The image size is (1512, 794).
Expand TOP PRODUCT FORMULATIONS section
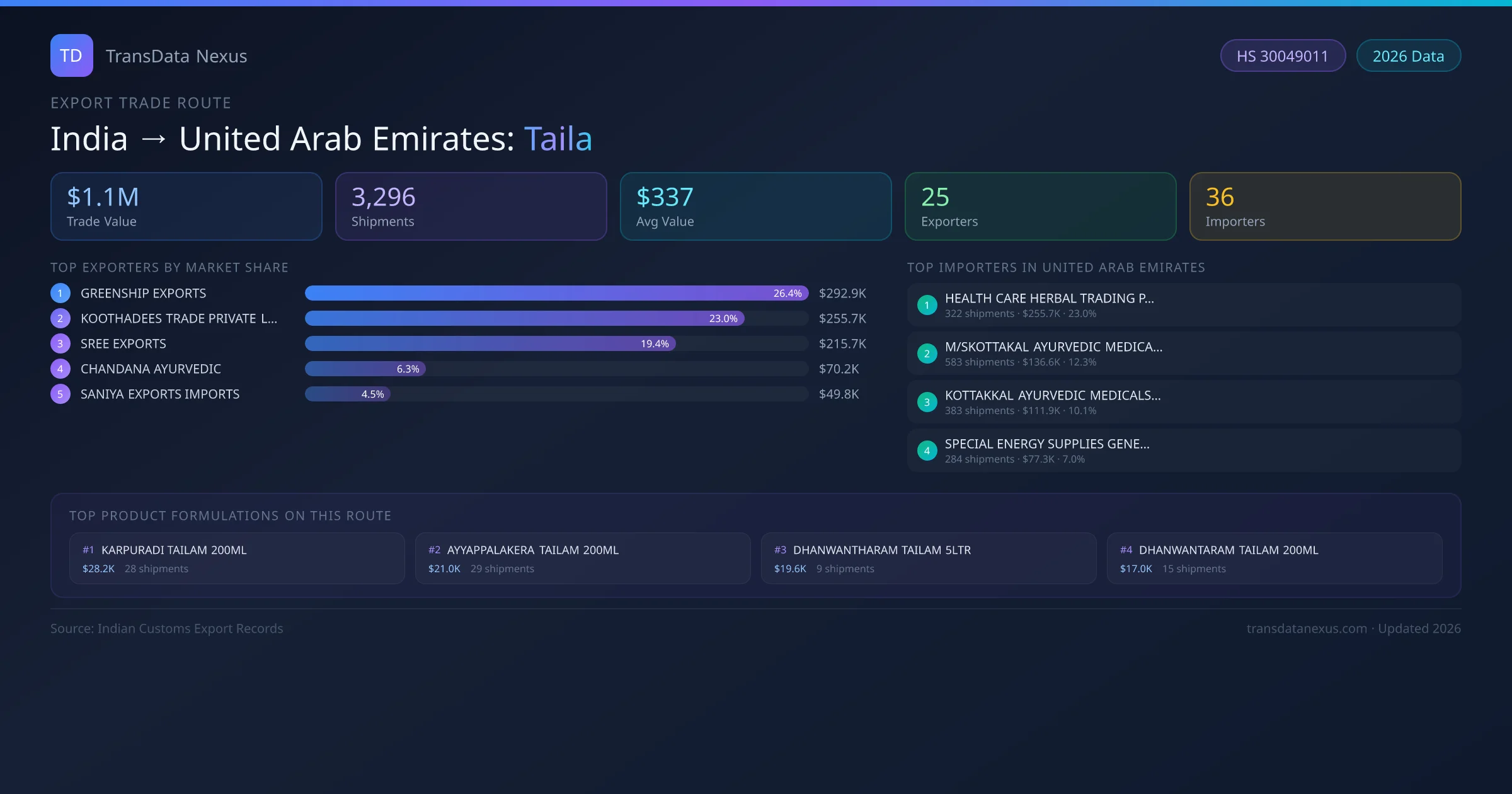(231, 515)
